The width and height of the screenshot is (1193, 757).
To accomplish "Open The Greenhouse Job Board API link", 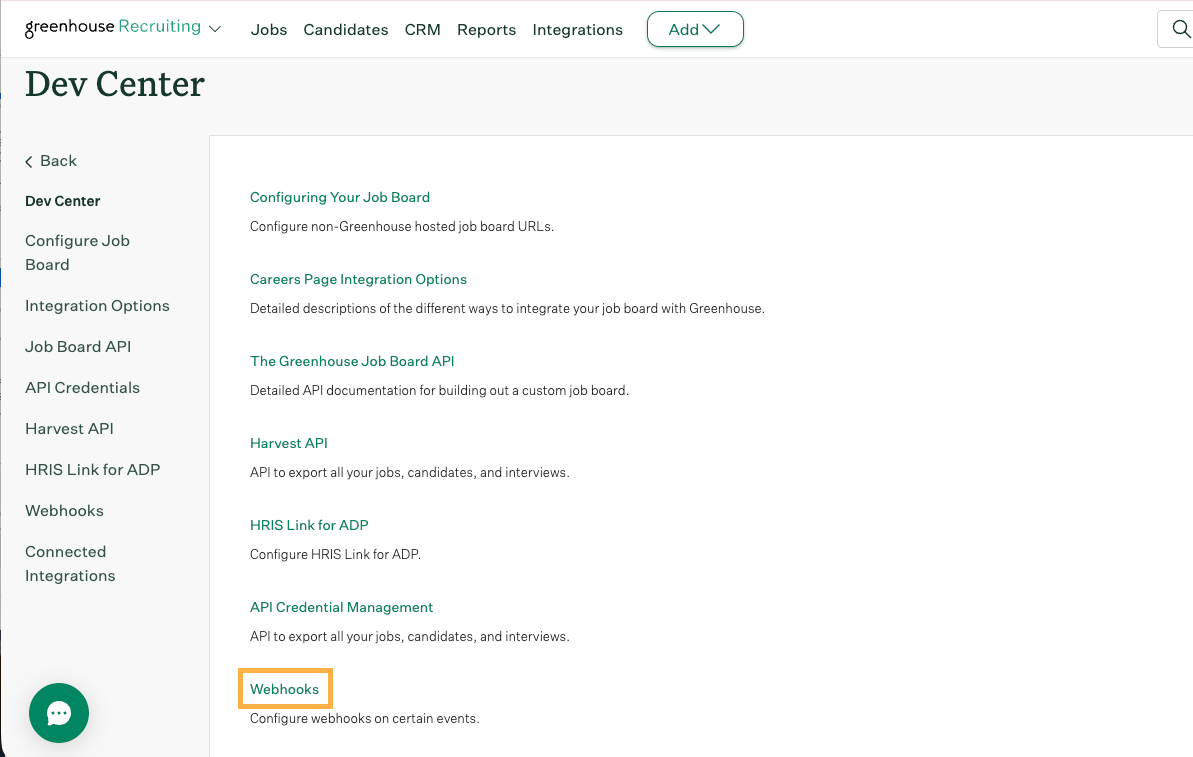I will (352, 361).
